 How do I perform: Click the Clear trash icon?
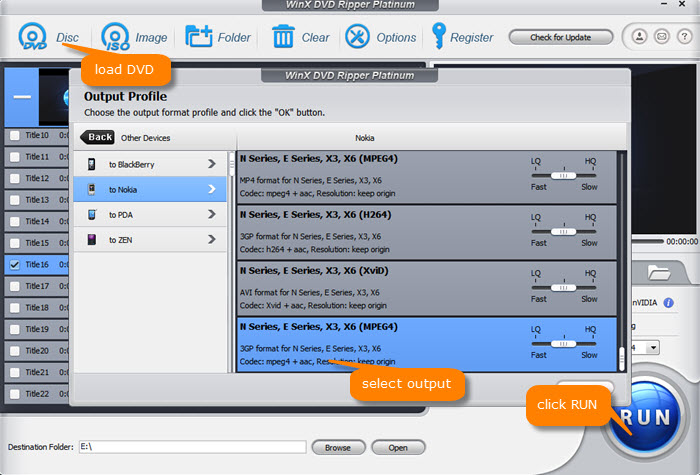click(x=283, y=37)
